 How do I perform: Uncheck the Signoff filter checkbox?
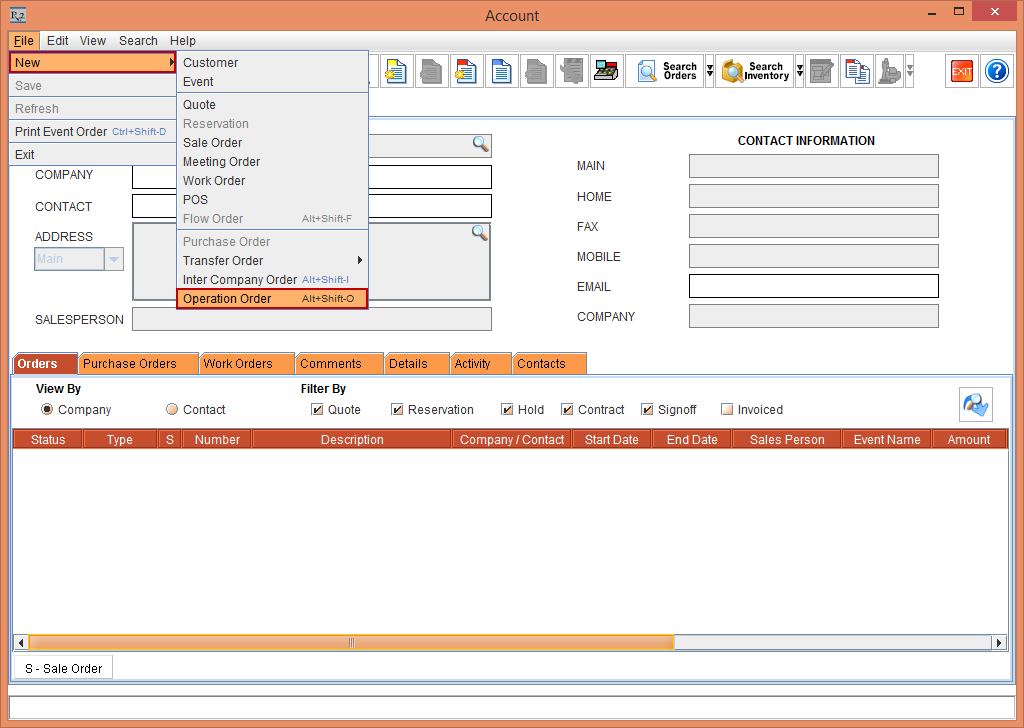pyautogui.click(x=647, y=410)
